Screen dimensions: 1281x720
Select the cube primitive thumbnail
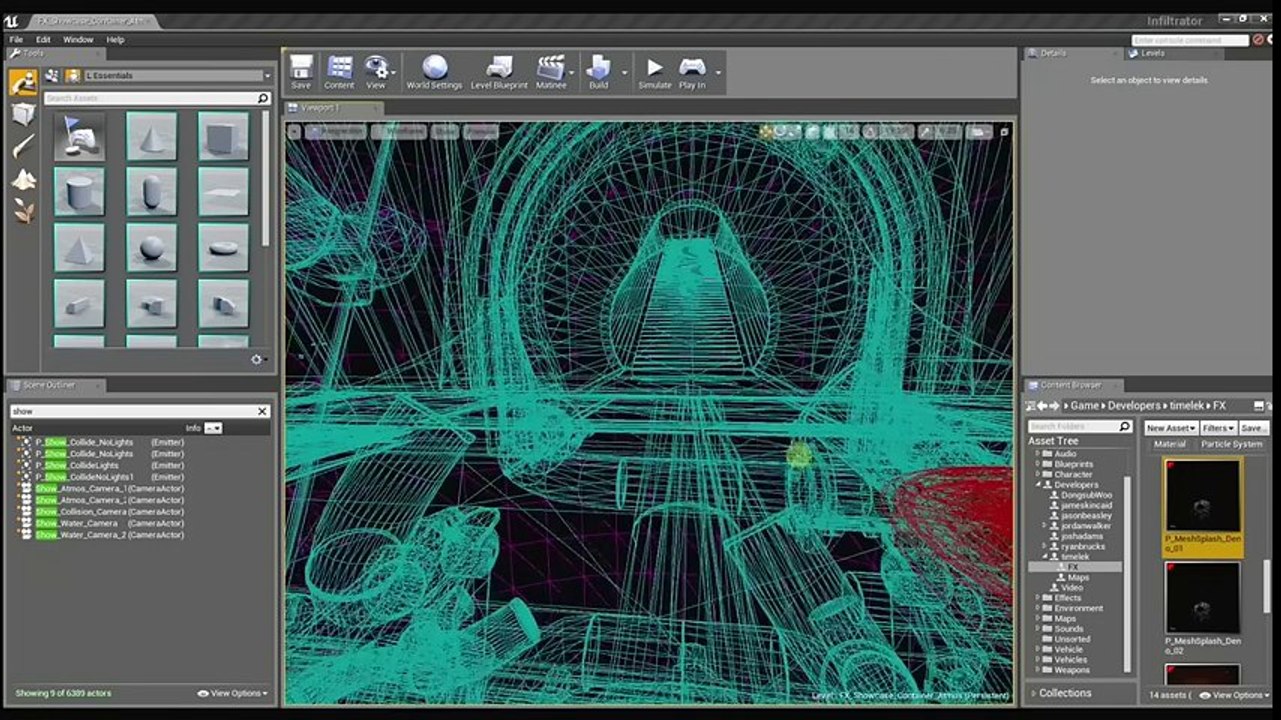point(224,136)
